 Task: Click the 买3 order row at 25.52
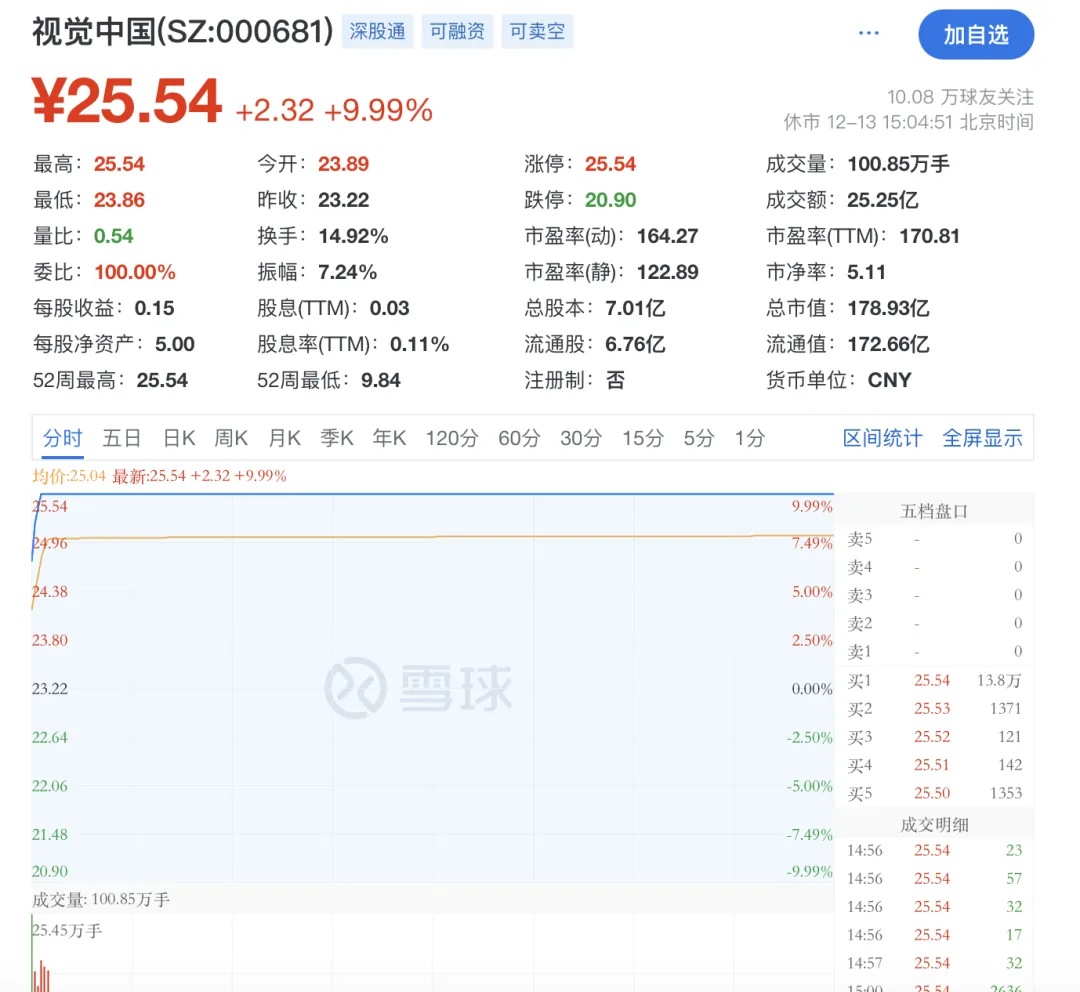(x=935, y=737)
